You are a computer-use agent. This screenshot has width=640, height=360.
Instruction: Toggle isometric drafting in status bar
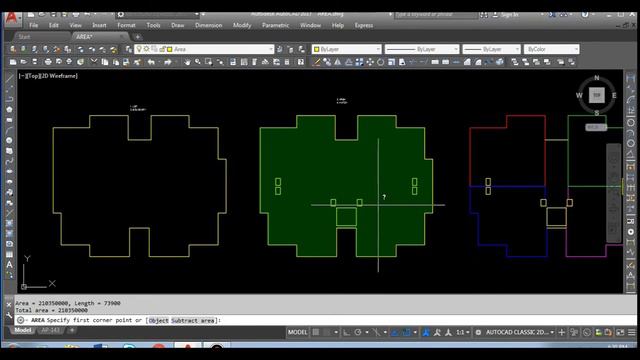[x=376, y=332]
